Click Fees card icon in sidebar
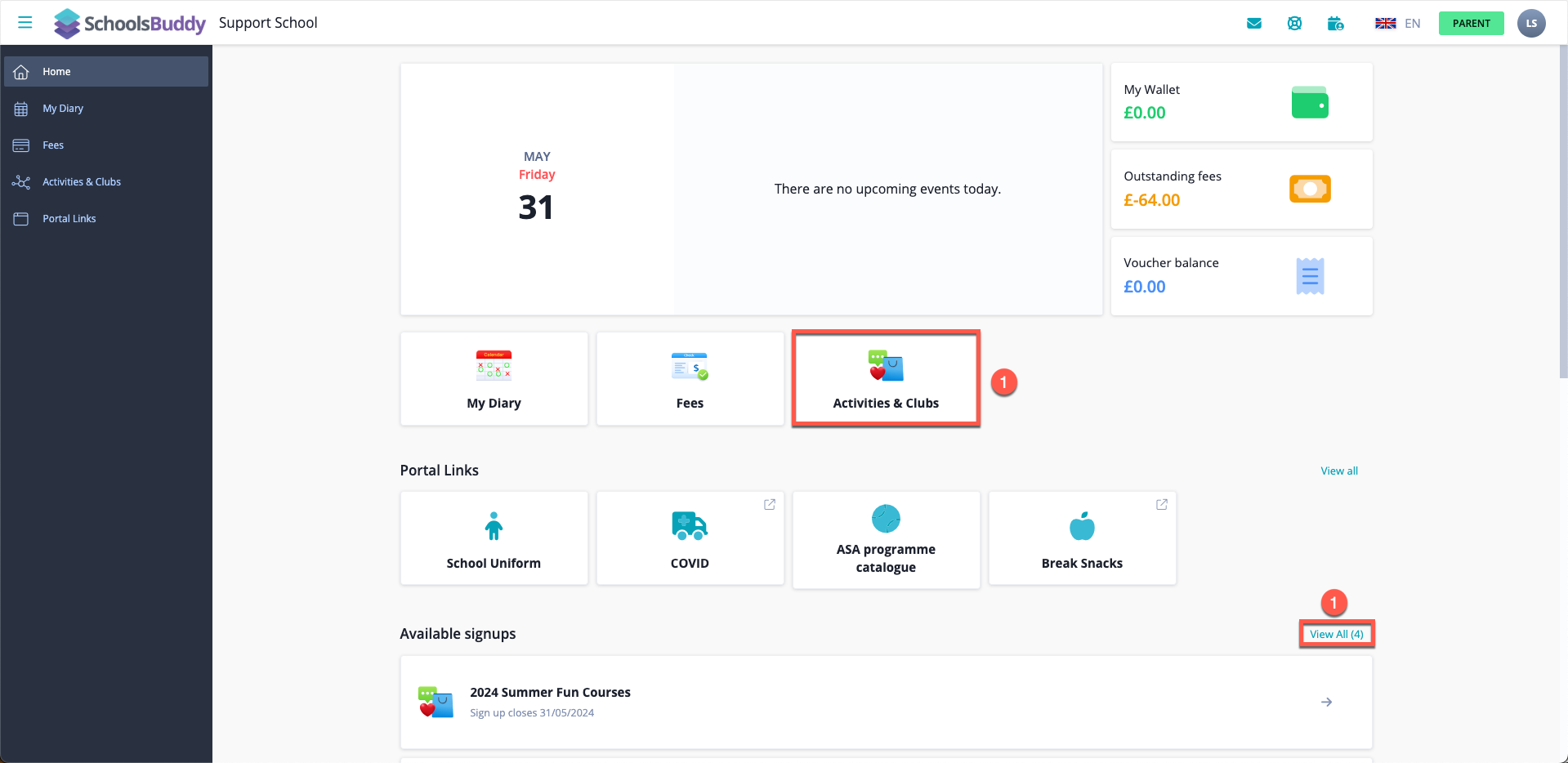 pyautogui.click(x=21, y=145)
